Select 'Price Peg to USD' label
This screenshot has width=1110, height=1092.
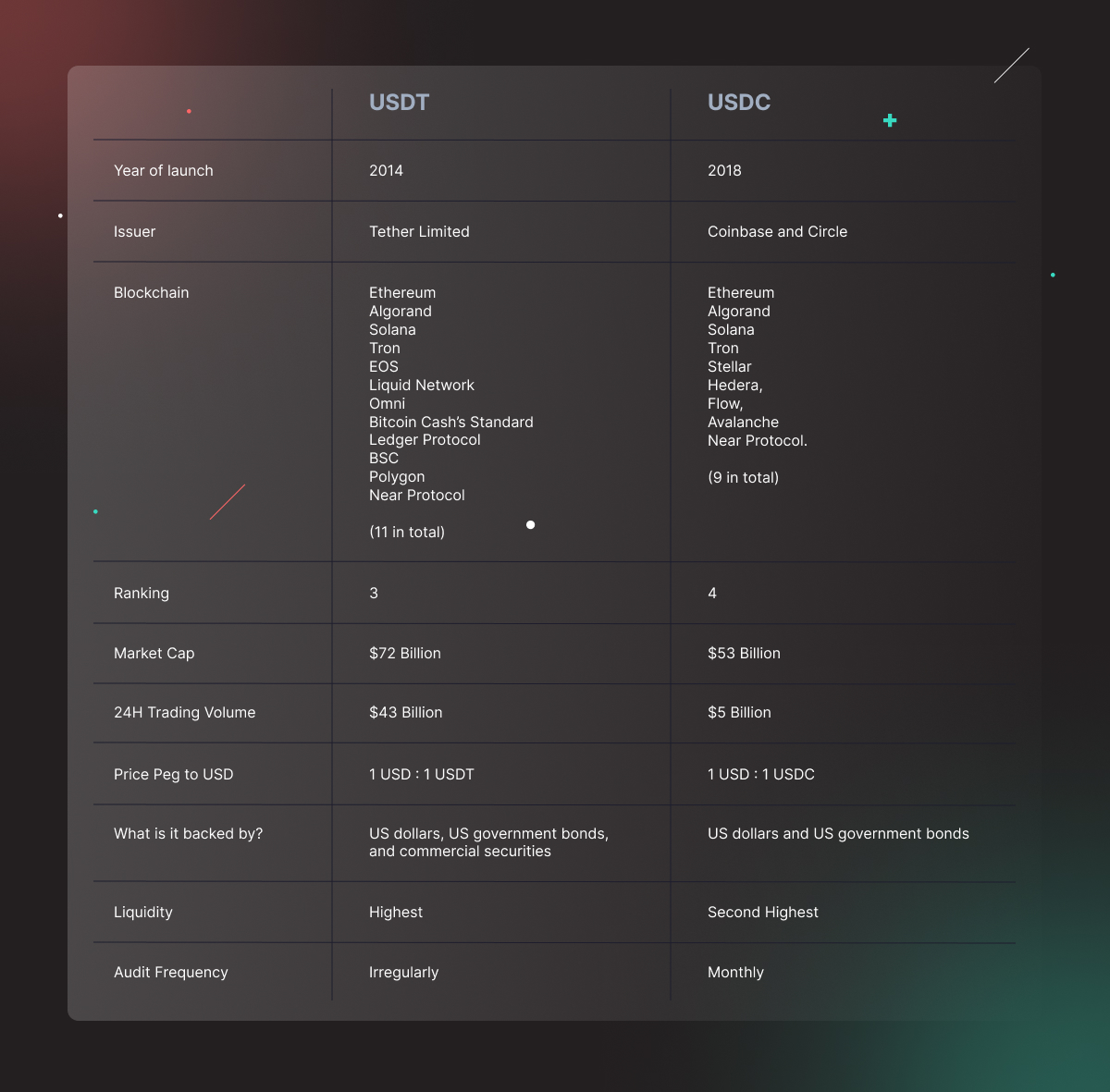pos(174,774)
